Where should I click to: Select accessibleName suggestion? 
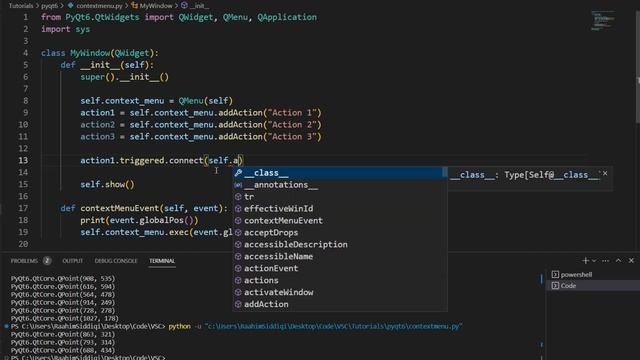(x=340, y=256)
